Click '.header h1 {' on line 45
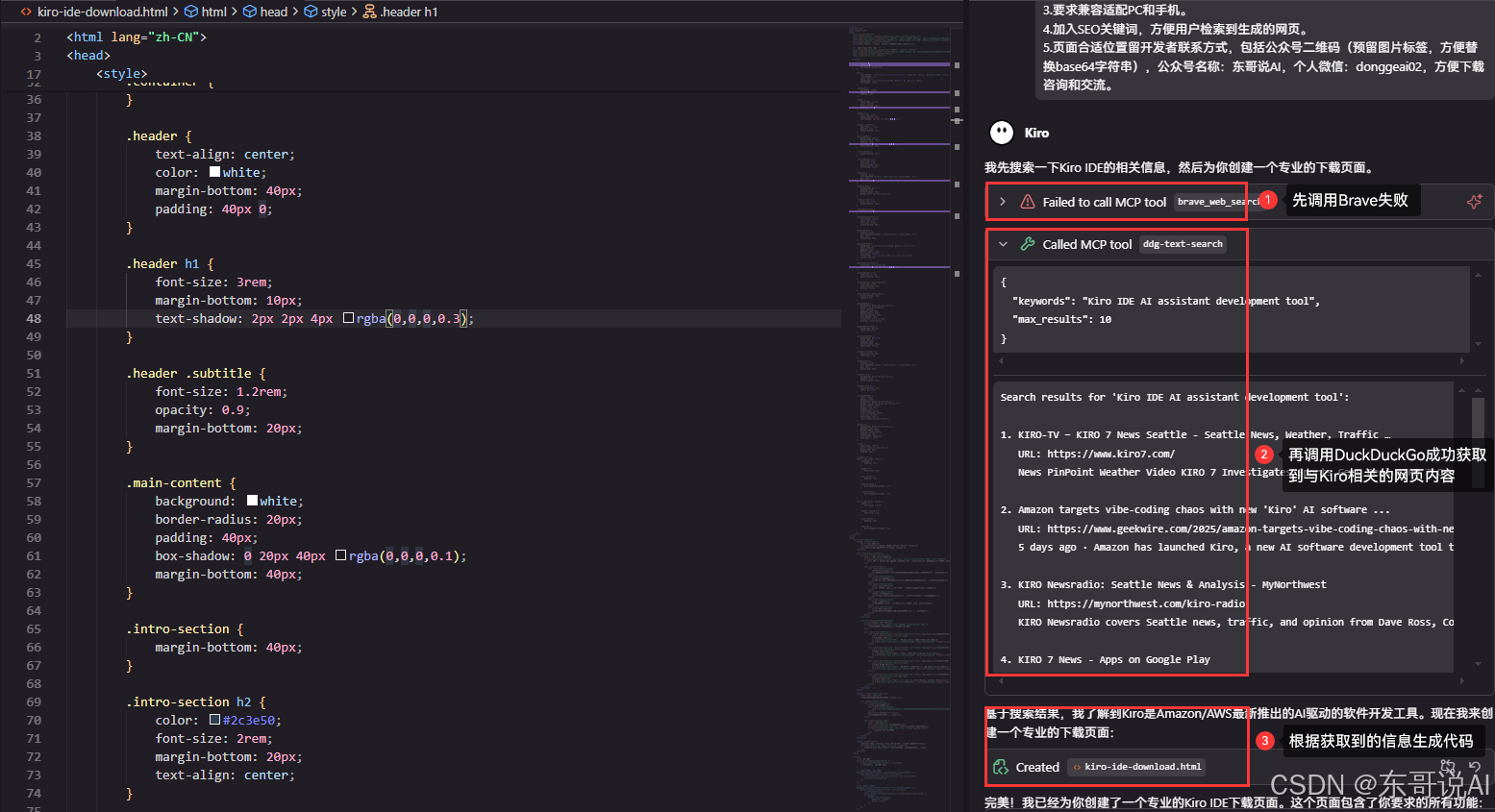The width and height of the screenshot is (1495, 812). 170,263
